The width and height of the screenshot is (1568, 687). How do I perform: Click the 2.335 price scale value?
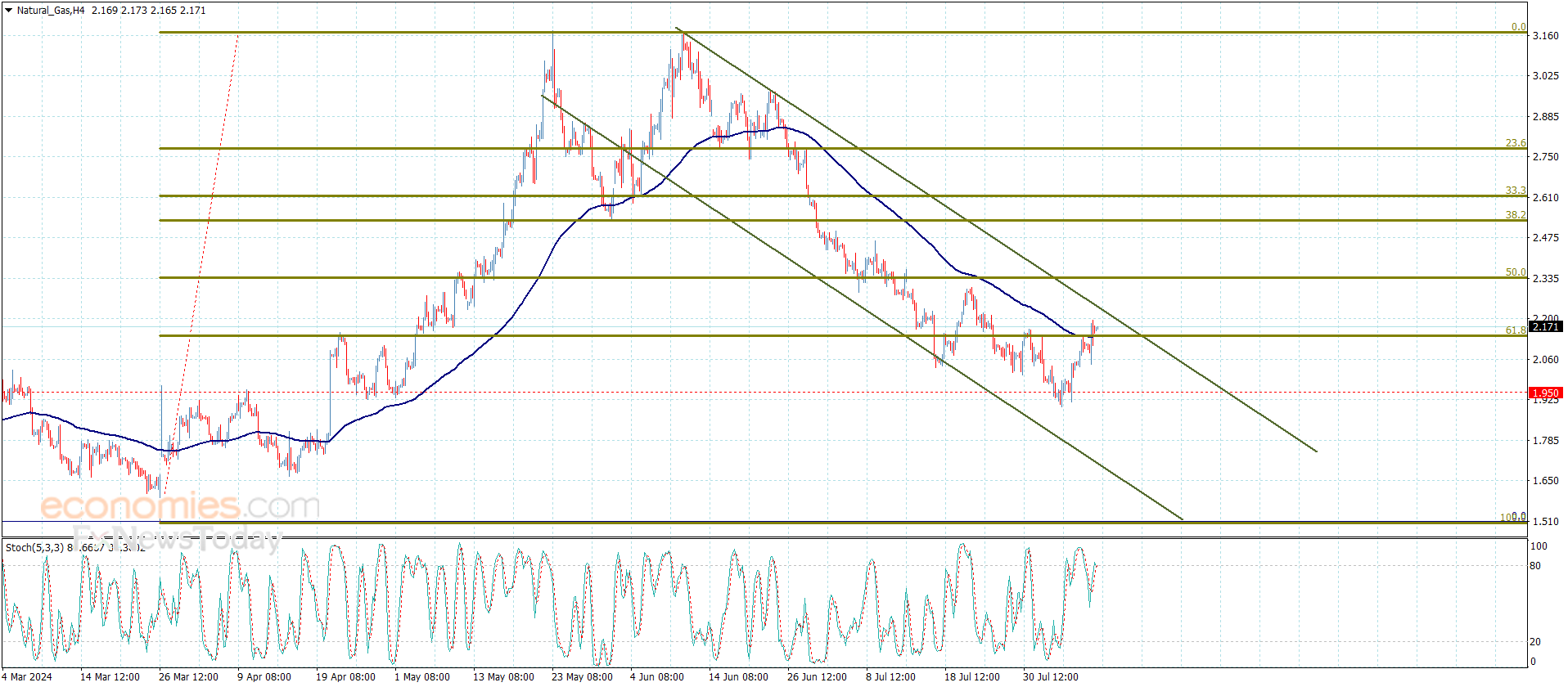[x=1545, y=279]
